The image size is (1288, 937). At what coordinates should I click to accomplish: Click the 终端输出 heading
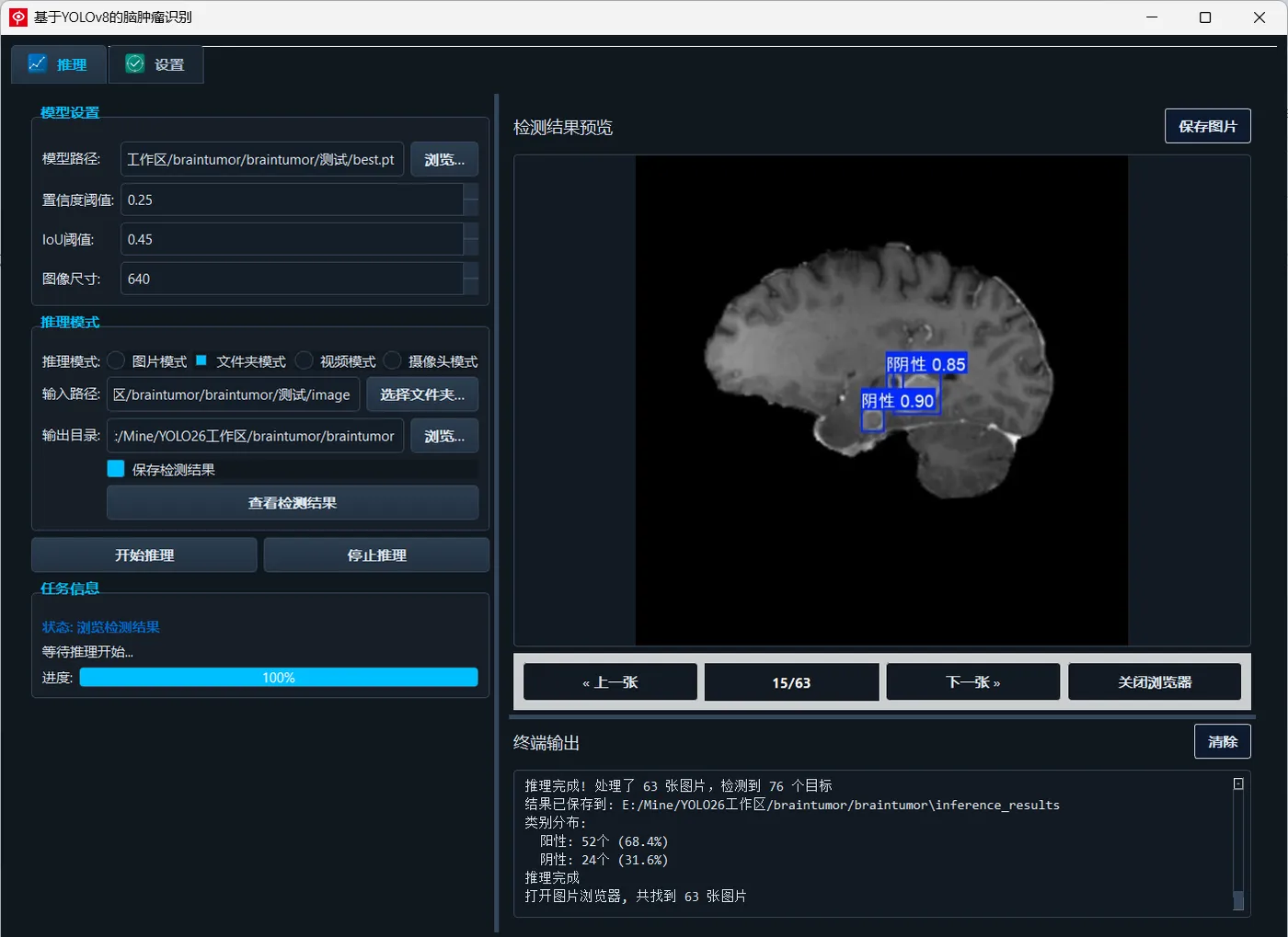click(x=546, y=742)
